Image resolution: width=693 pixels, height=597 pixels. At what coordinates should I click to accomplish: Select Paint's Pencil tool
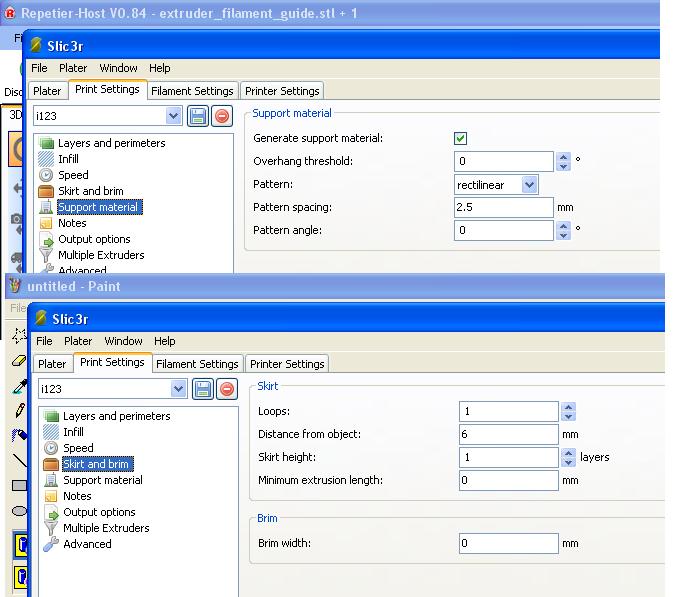point(19,411)
